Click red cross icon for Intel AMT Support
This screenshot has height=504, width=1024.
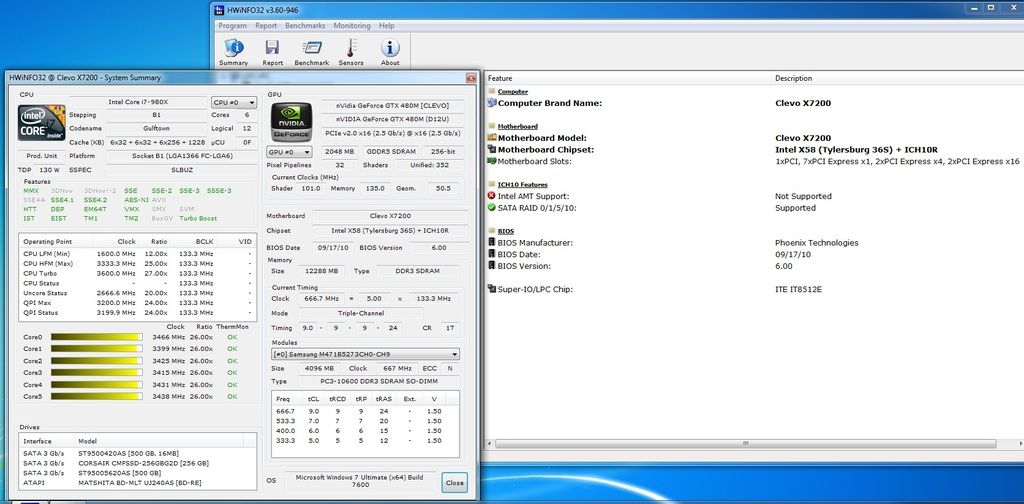(x=492, y=196)
